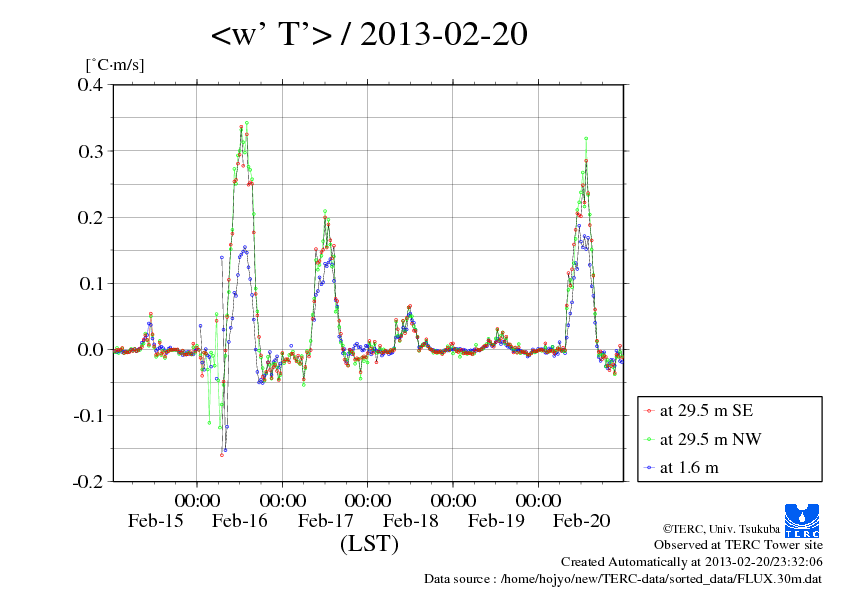Click the chart title '<w' T'> / 2013-02-20'
The width and height of the screenshot is (842, 595).
pos(369,34)
